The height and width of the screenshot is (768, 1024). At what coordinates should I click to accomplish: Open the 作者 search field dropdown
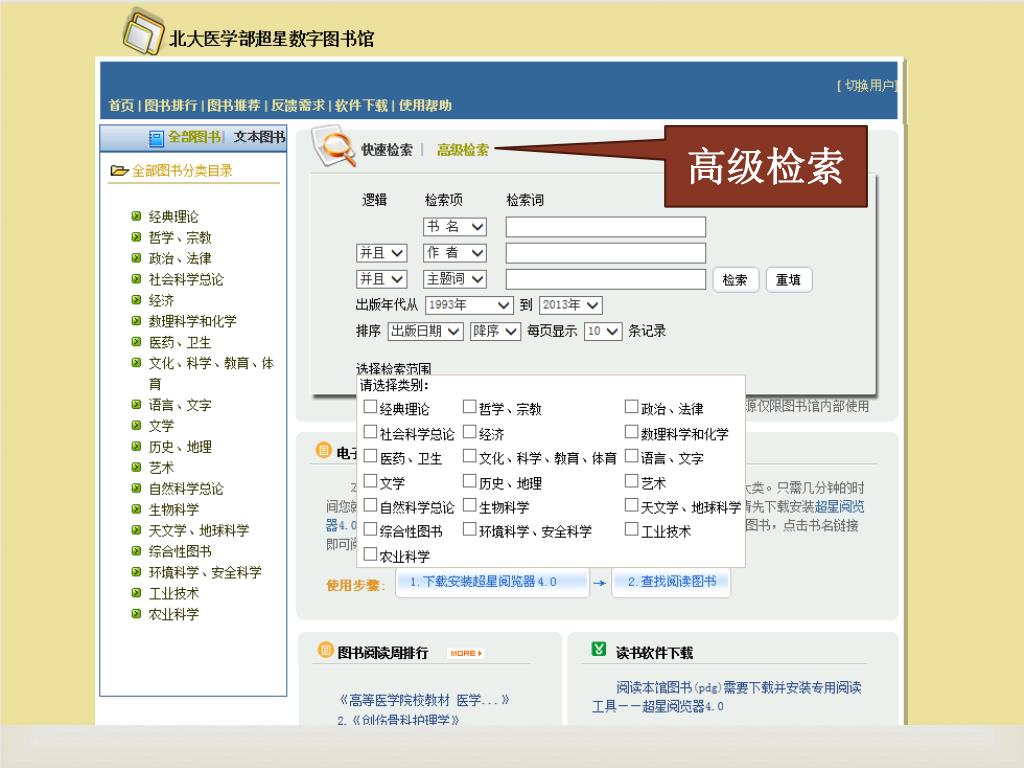(x=455, y=253)
